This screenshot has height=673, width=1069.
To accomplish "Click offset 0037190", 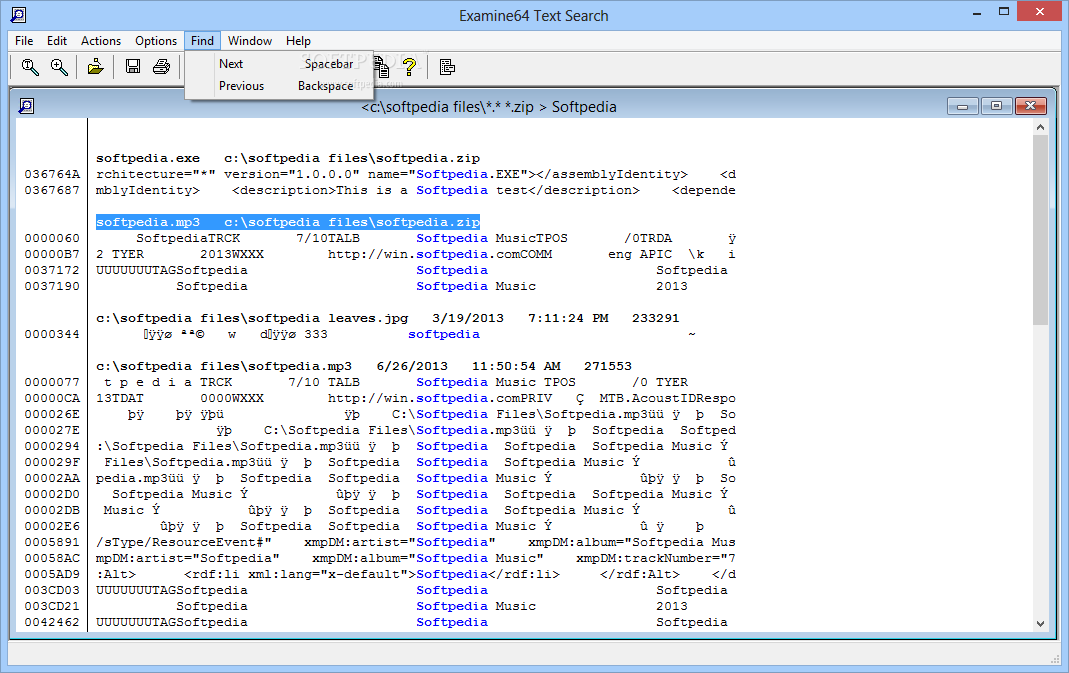I will (x=52, y=286).
